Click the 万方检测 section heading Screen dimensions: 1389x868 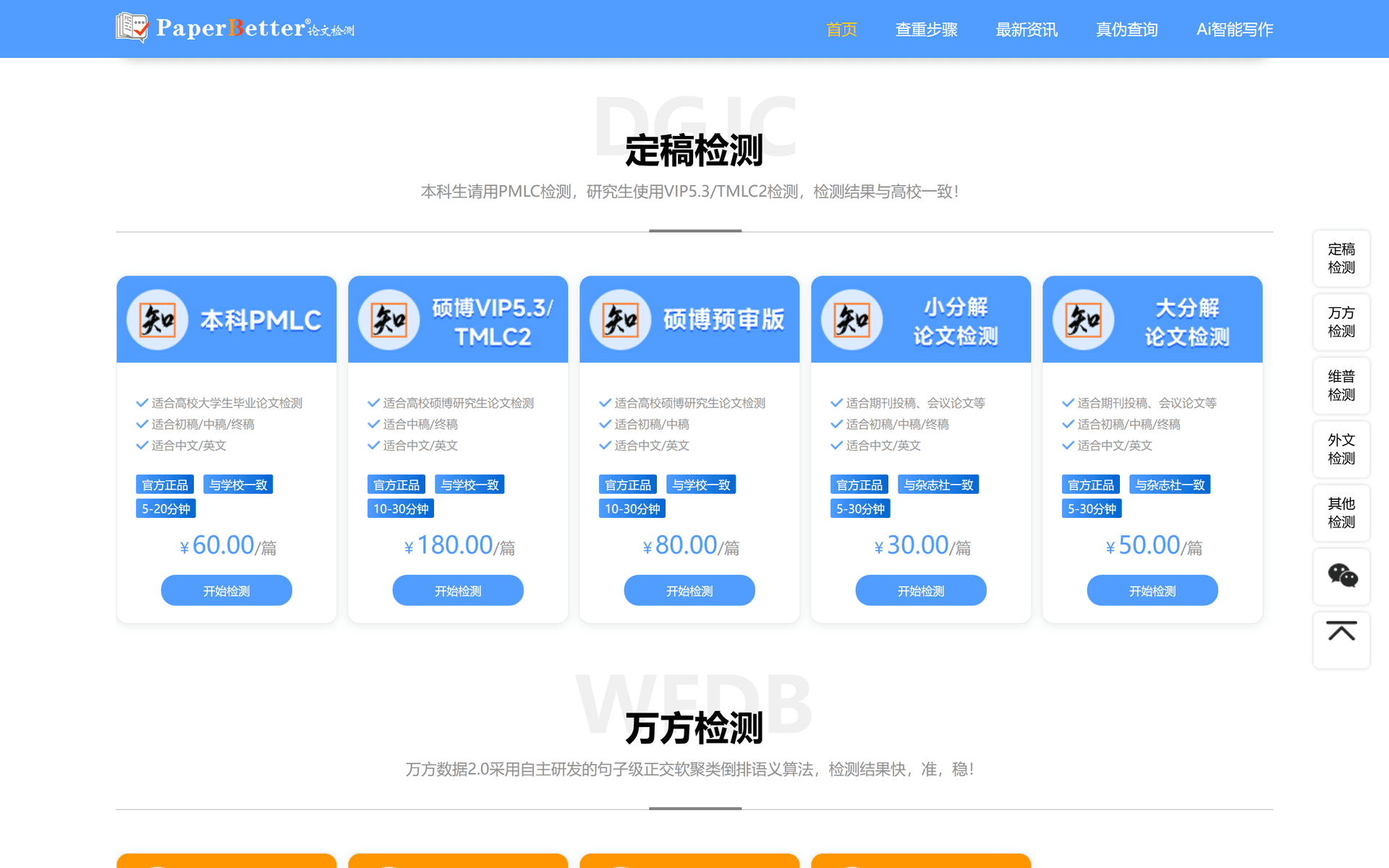(694, 728)
